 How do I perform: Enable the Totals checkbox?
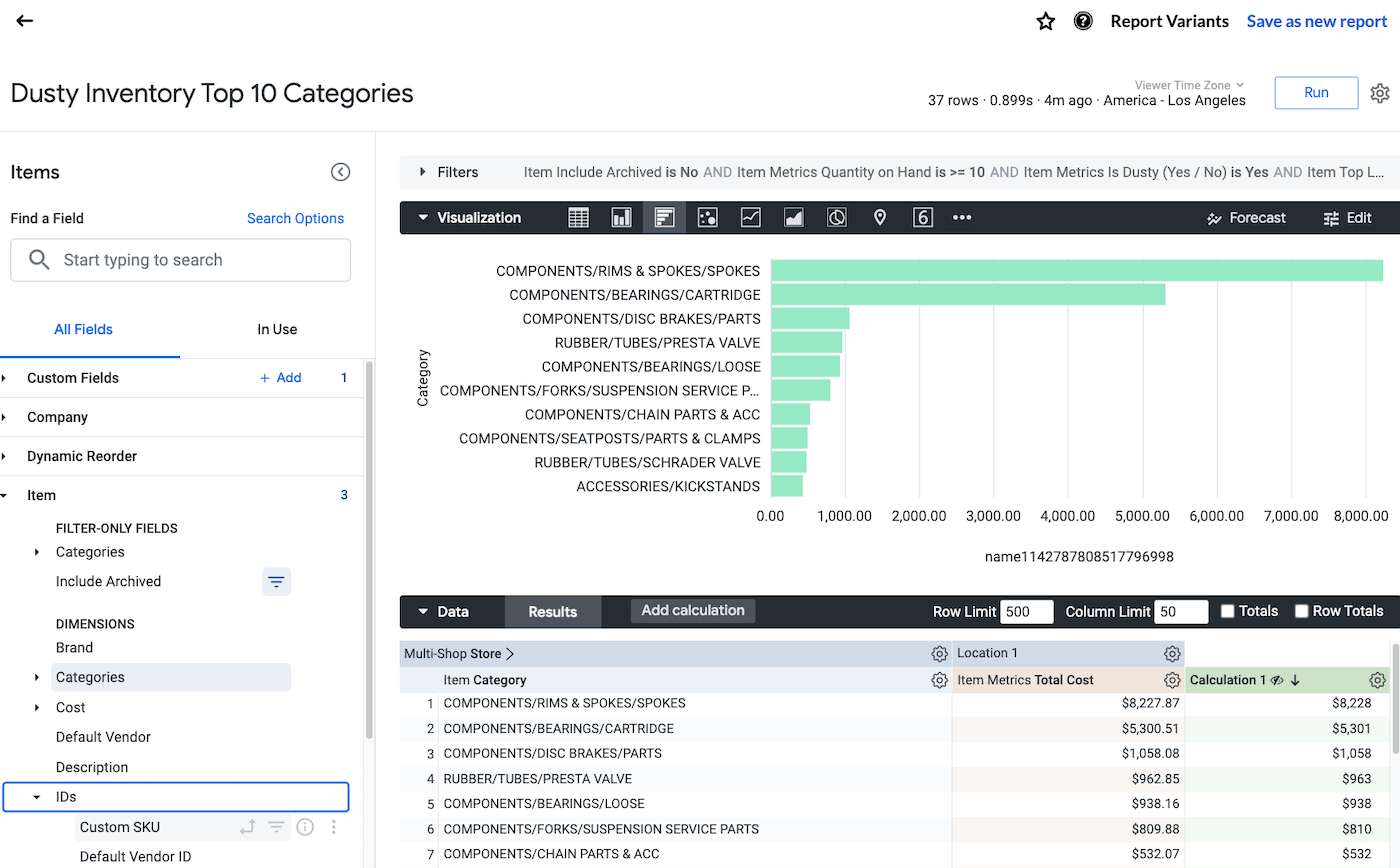(x=1228, y=610)
